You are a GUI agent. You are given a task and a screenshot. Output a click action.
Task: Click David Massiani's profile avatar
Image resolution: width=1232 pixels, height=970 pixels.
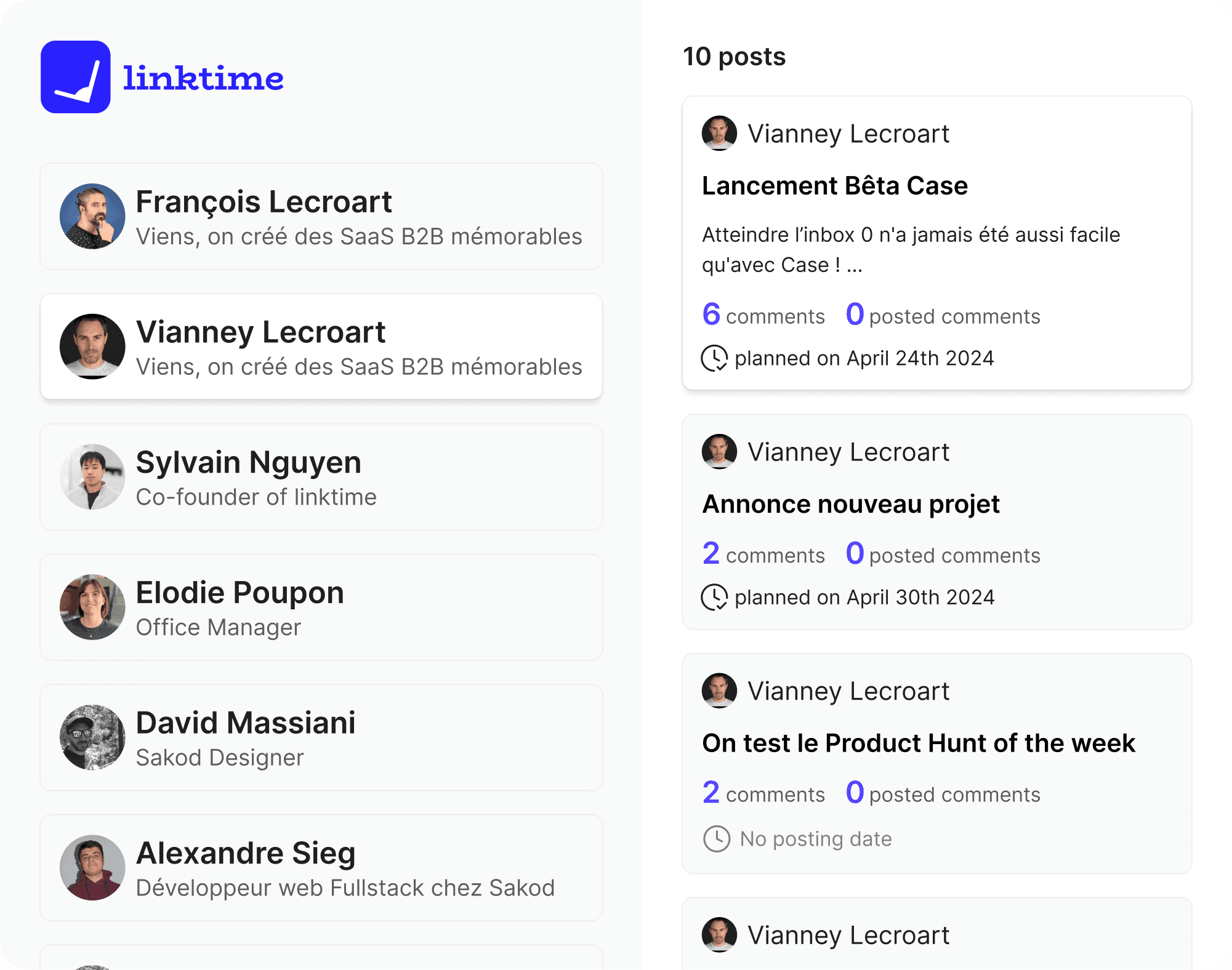[x=92, y=737]
